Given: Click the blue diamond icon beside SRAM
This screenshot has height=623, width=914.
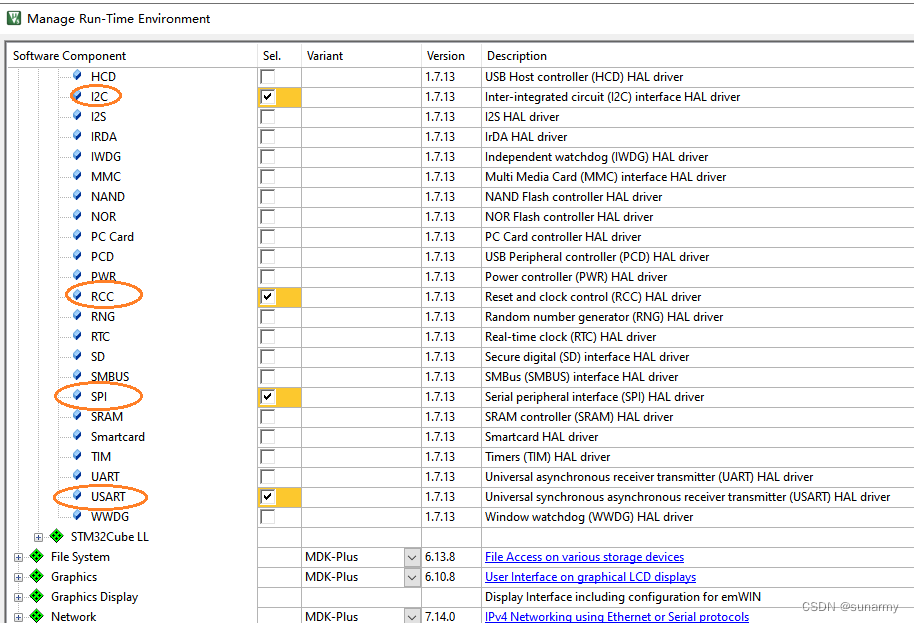Looking at the screenshot, I should point(77,416).
